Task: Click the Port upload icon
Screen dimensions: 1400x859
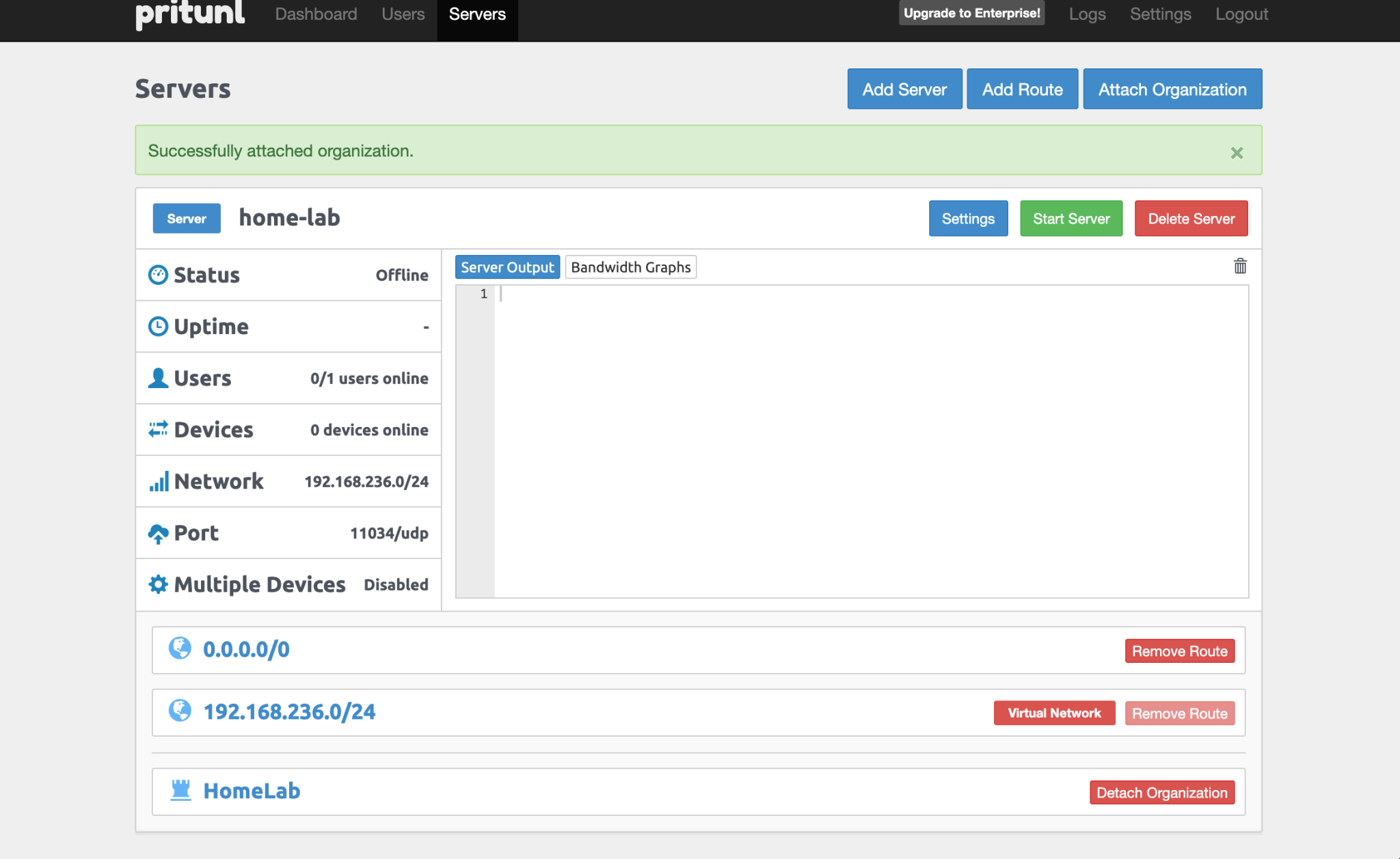Action: coord(159,533)
